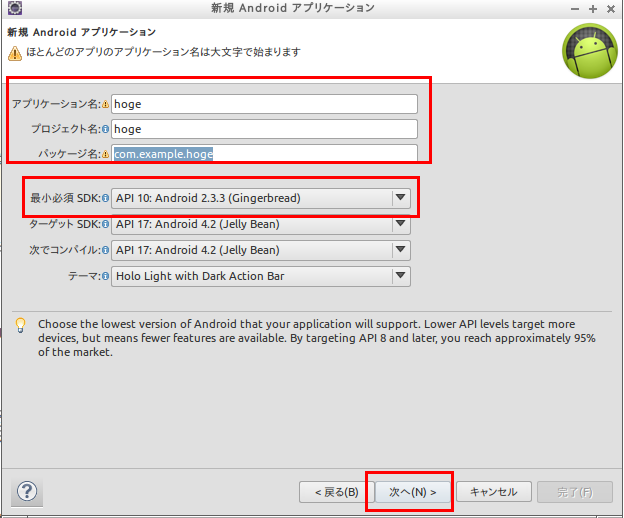Click the パッケージ名 field with com.example.hoge
This screenshot has height=518, width=624.
tap(264, 154)
